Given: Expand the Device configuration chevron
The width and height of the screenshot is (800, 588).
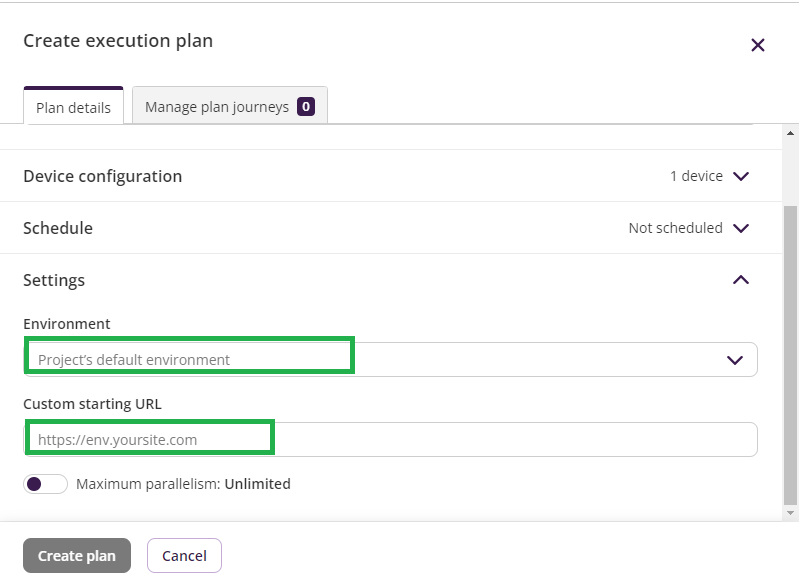Looking at the screenshot, I should click(x=741, y=176).
